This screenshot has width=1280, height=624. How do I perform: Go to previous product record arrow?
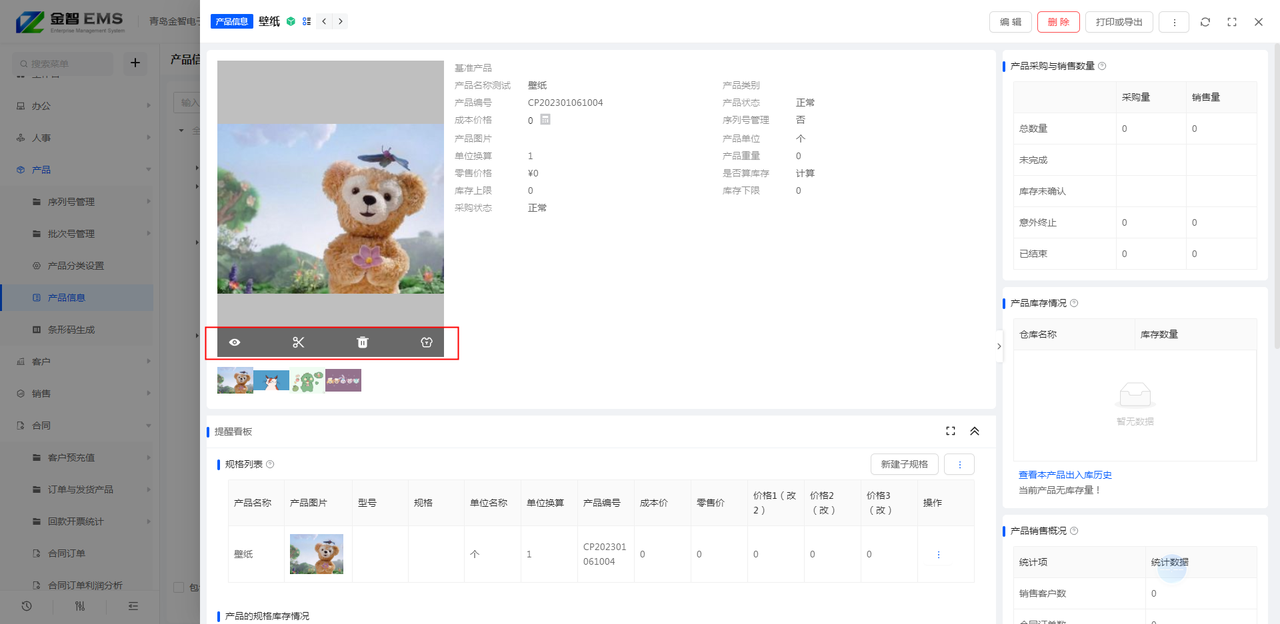coord(324,21)
